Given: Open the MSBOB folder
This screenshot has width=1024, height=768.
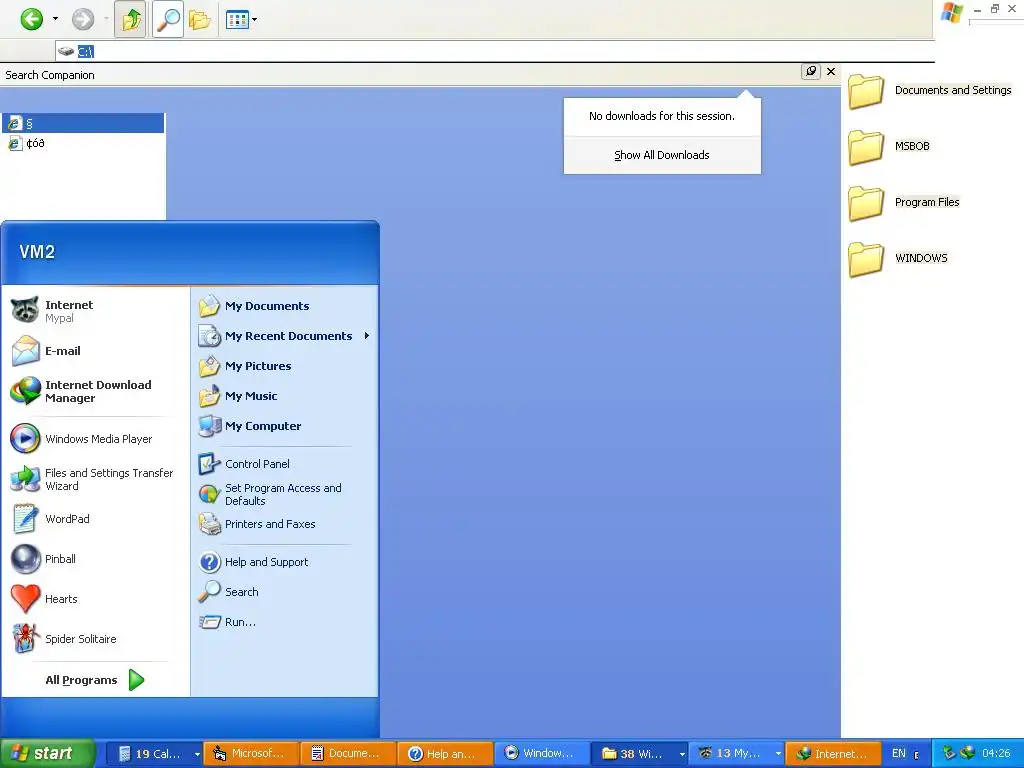Looking at the screenshot, I should click(889, 146).
